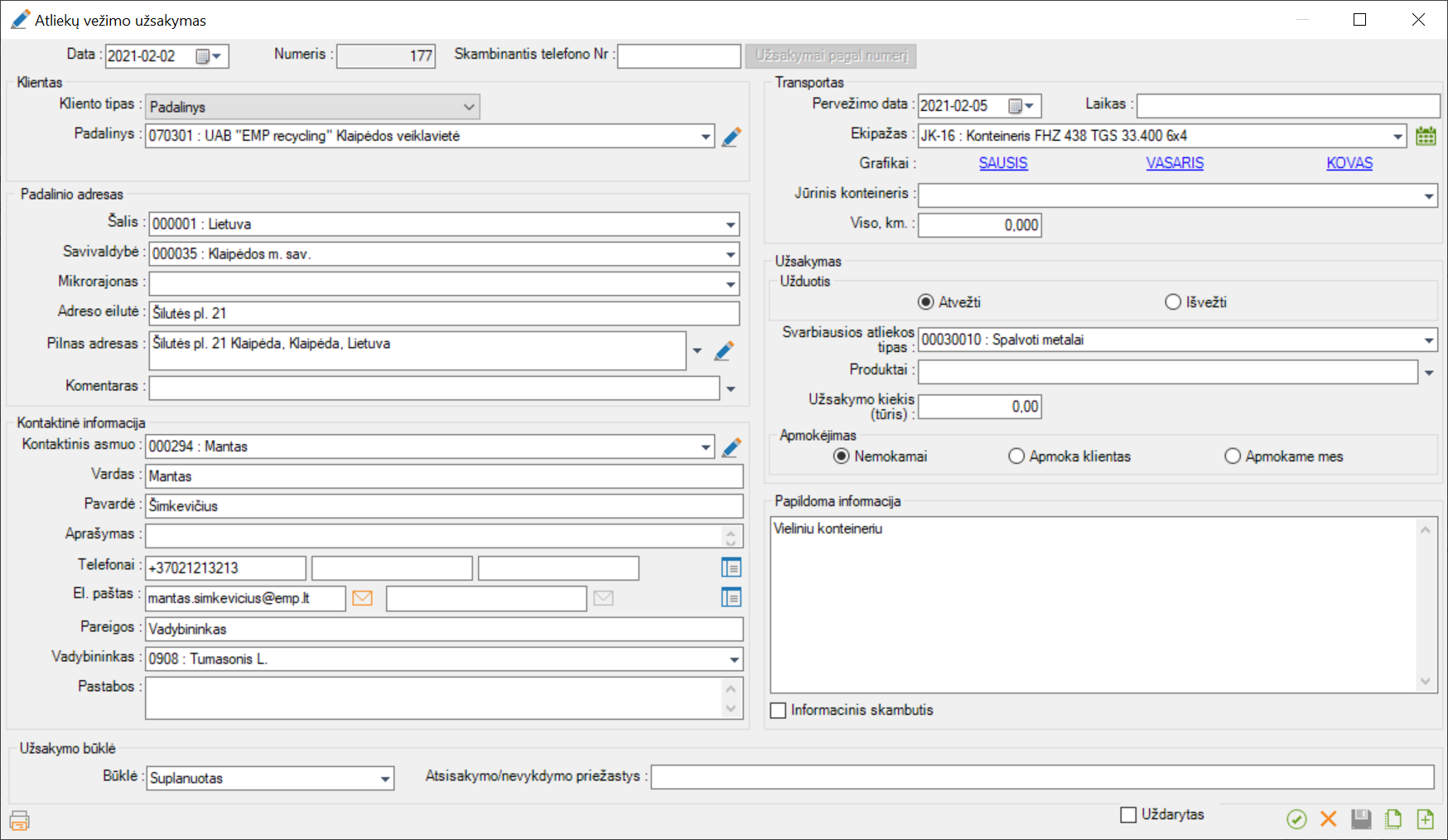Tick the Uždarytas checkbox
The width and height of the screenshot is (1448, 840).
tap(1128, 815)
